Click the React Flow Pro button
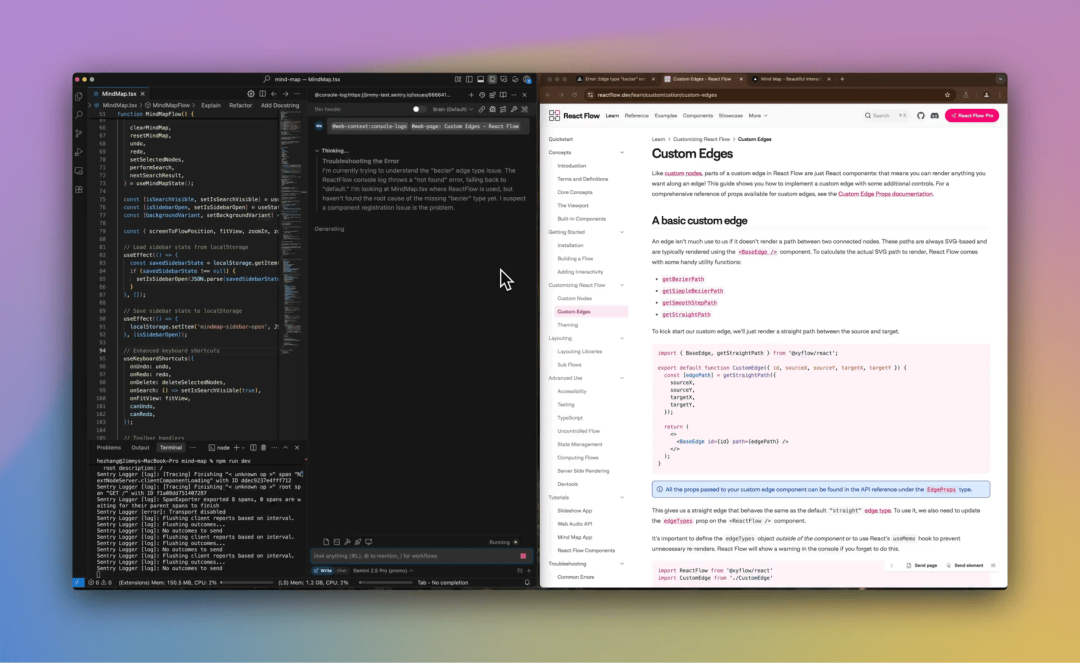The height and width of the screenshot is (663, 1080). point(972,116)
